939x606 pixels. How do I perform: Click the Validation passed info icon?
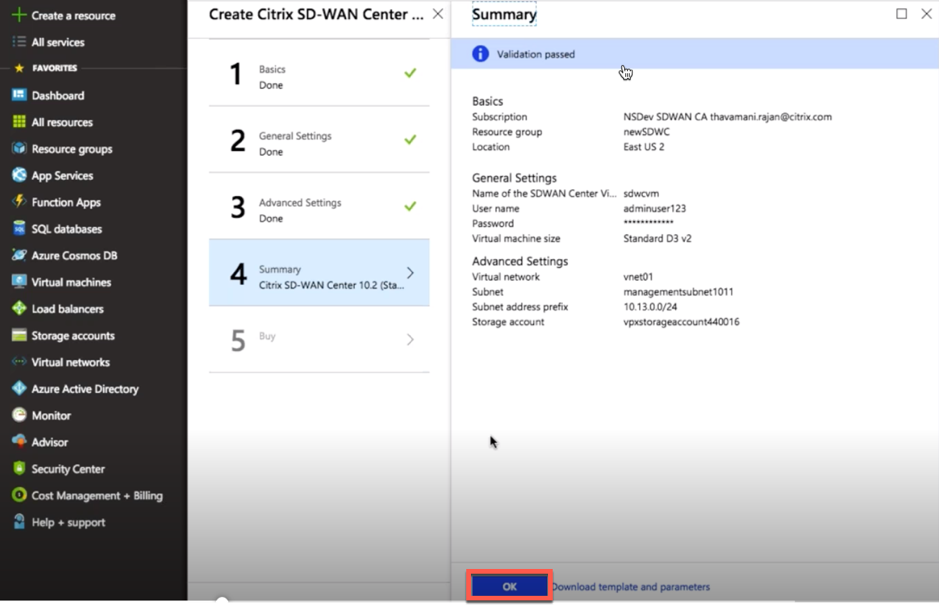[x=480, y=54]
